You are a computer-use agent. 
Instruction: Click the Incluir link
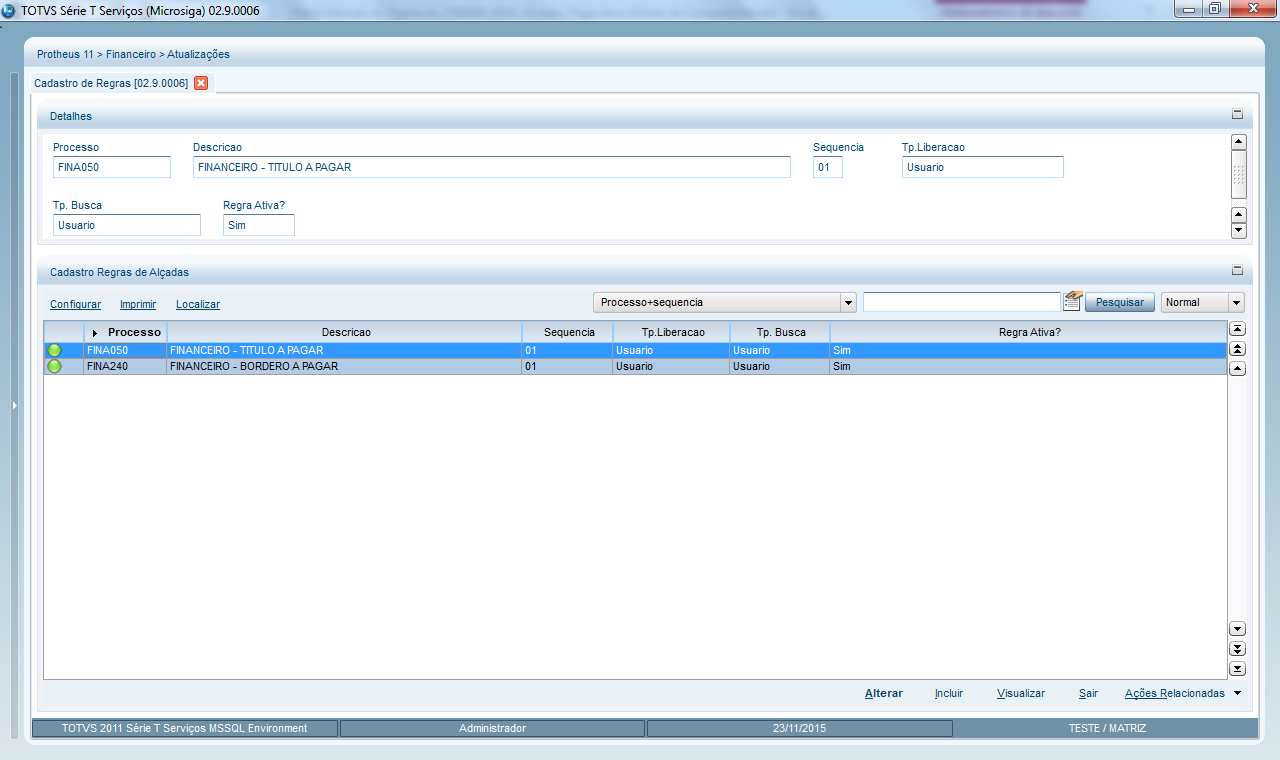tap(948, 693)
